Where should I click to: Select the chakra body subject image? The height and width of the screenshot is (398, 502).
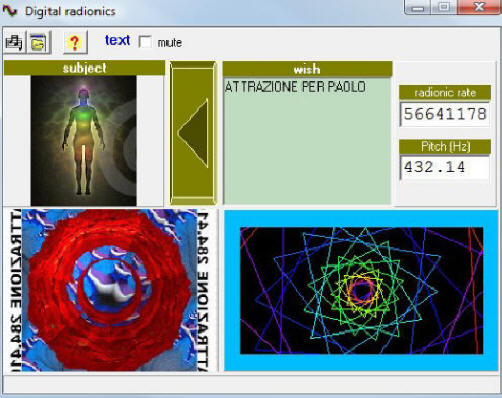point(83,140)
